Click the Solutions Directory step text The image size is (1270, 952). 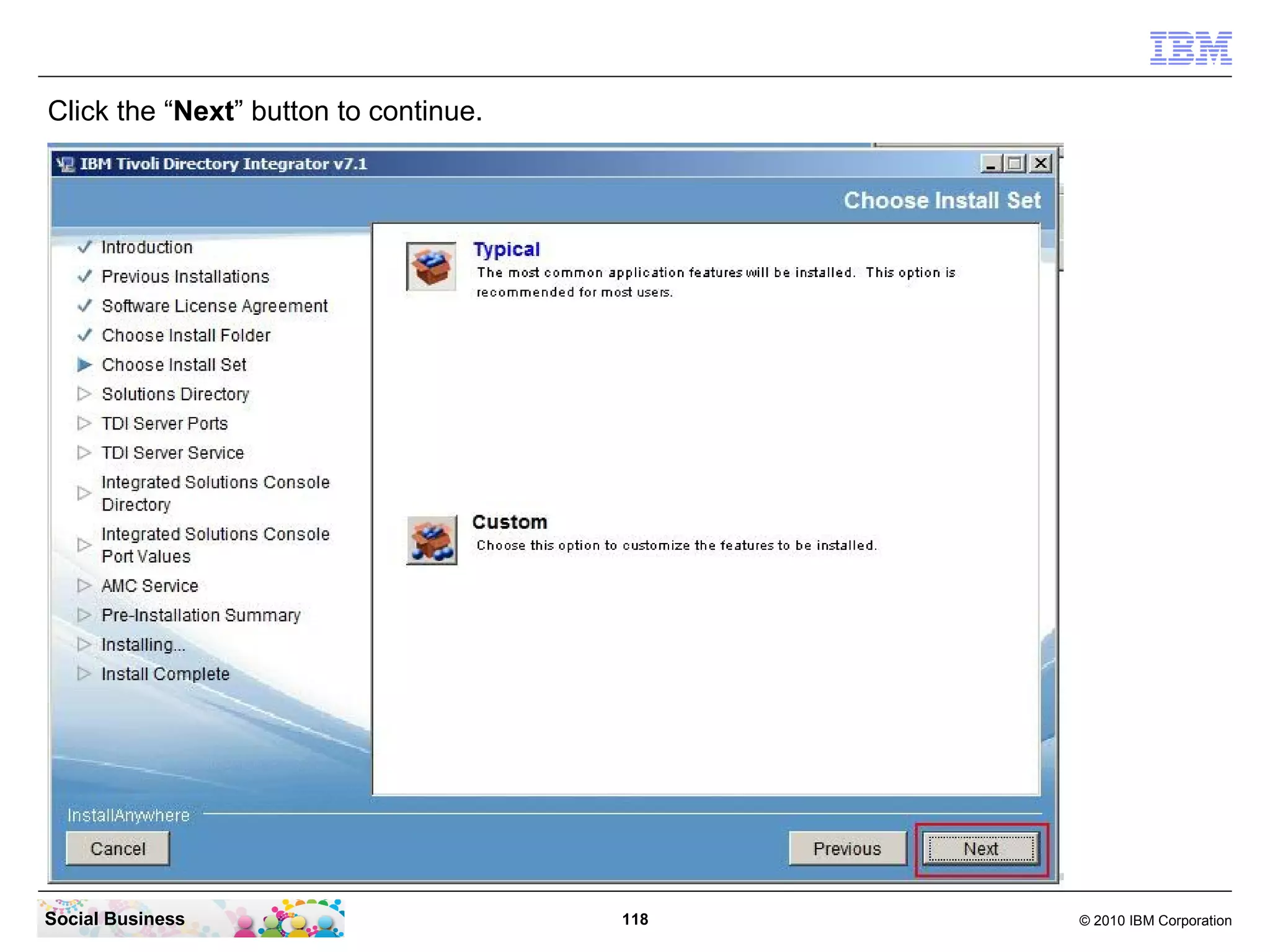click(x=175, y=394)
